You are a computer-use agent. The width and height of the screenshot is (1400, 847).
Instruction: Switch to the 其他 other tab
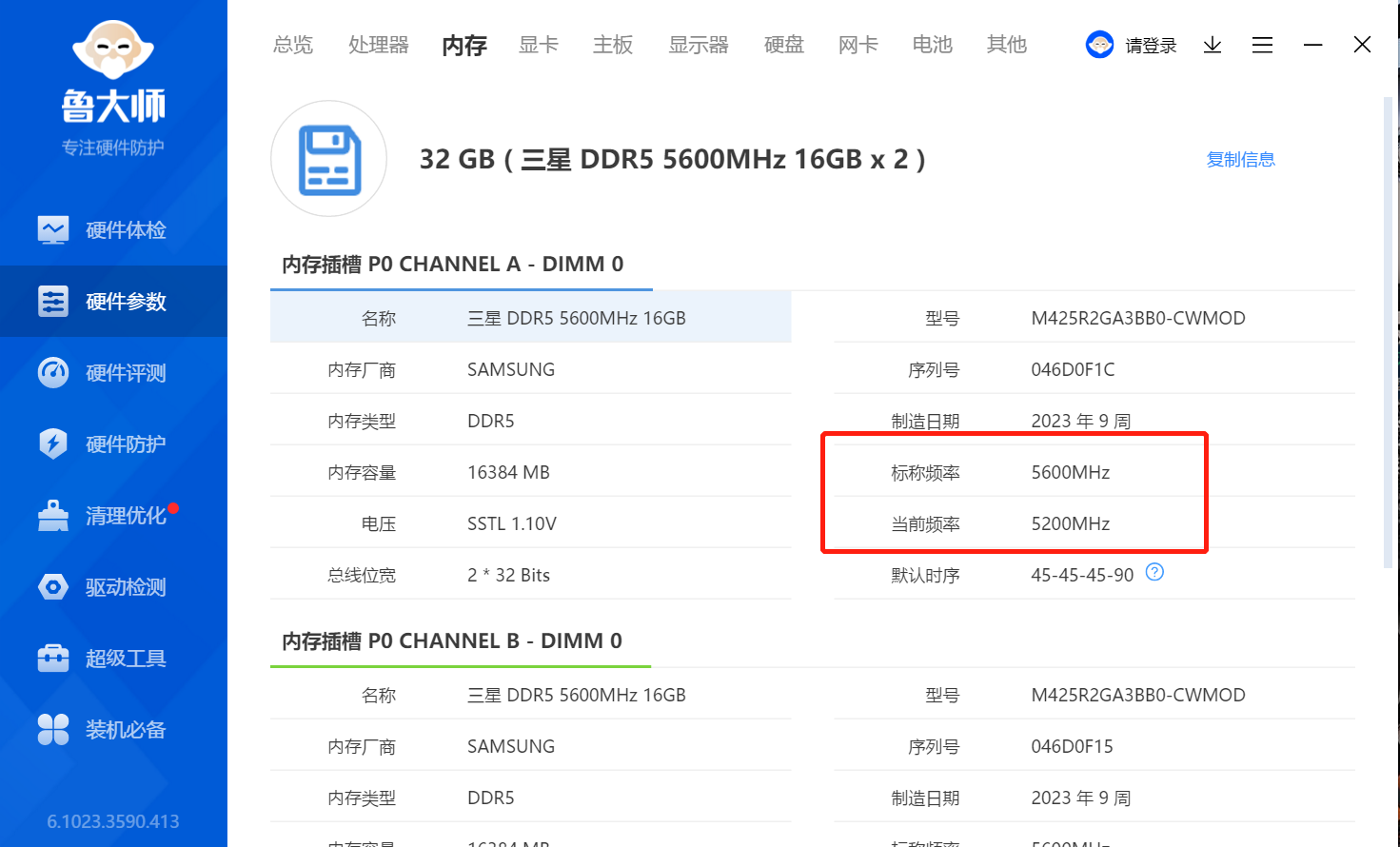[1007, 45]
